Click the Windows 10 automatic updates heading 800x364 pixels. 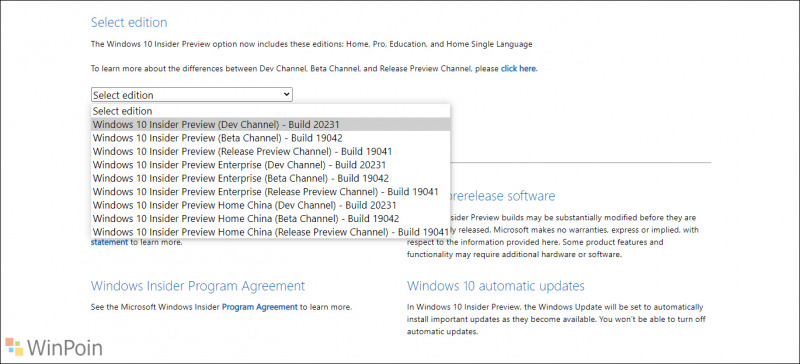coord(495,285)
